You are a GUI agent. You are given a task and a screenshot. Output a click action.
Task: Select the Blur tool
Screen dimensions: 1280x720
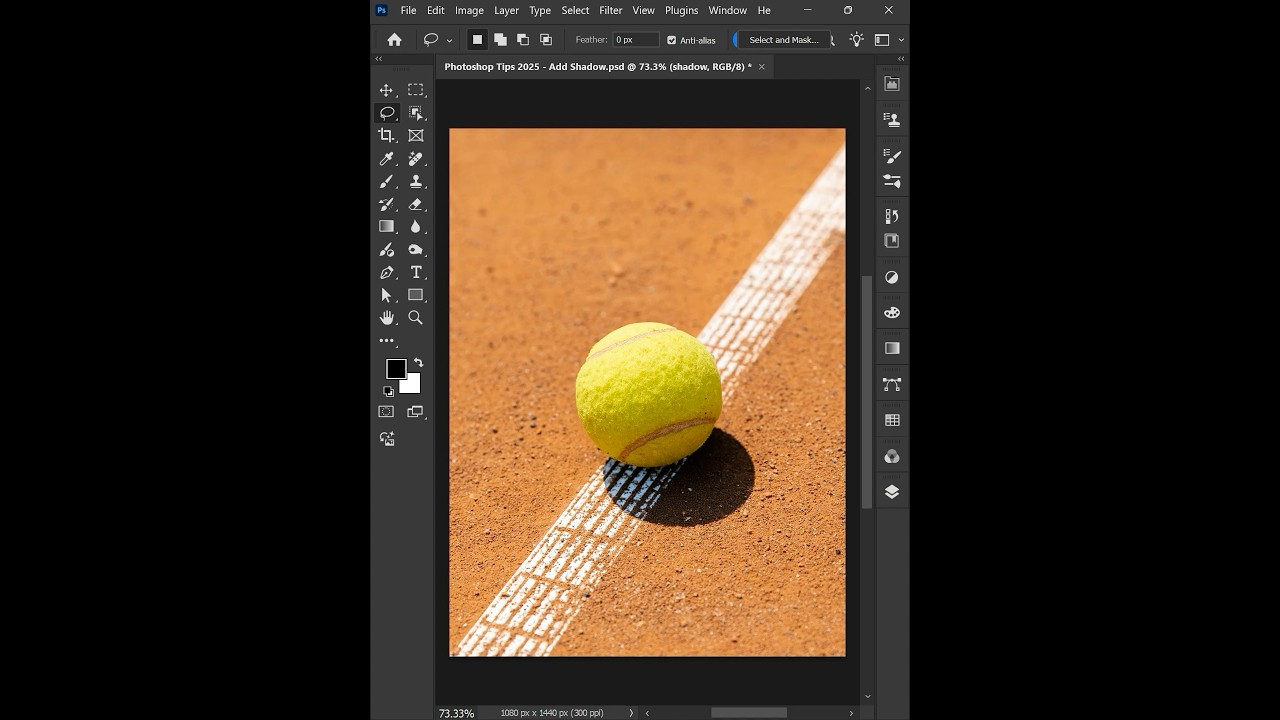[x=416, y=226]
